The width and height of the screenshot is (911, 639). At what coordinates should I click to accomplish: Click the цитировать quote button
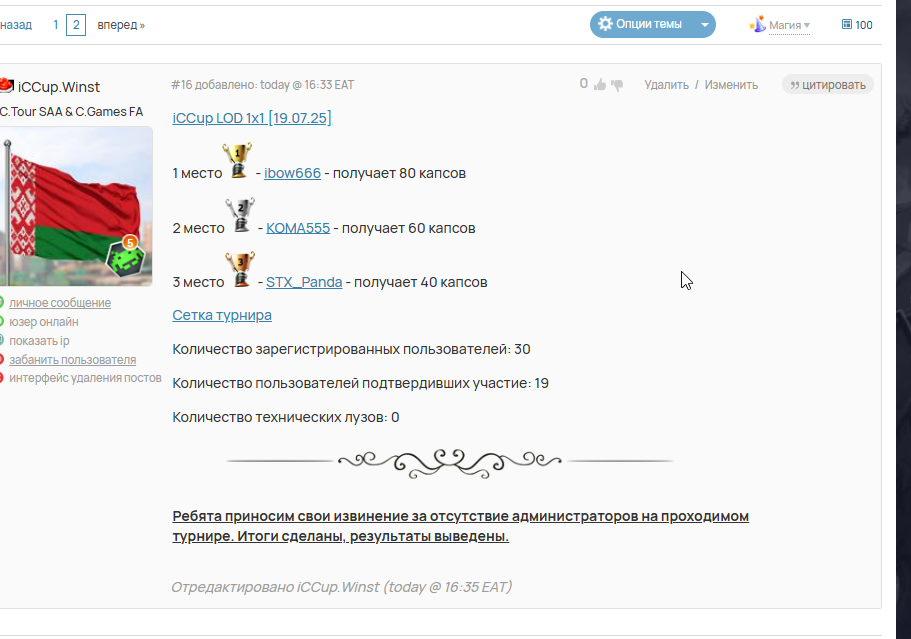point(828,85)
